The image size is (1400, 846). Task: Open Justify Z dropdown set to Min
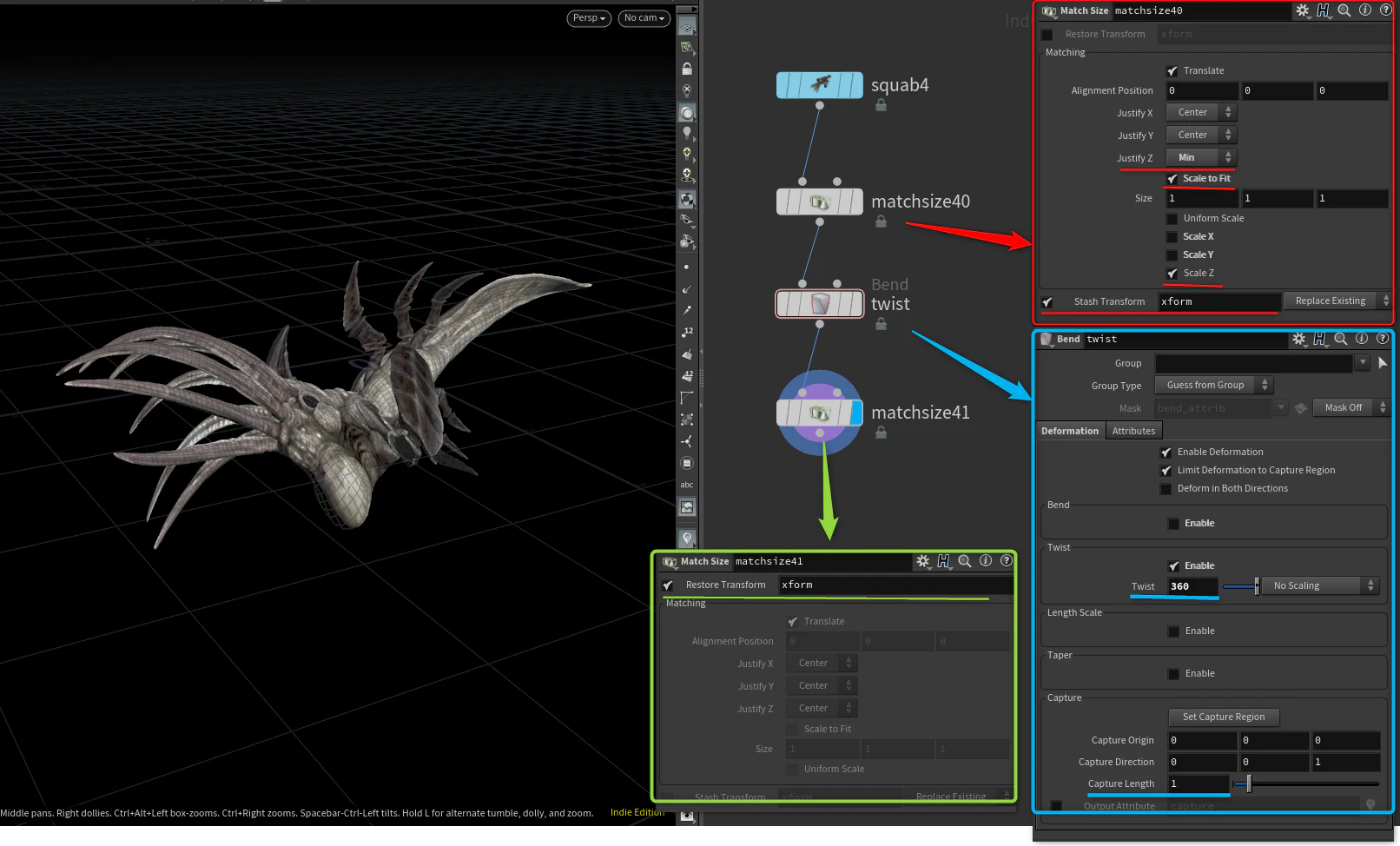coord(1200,157)
